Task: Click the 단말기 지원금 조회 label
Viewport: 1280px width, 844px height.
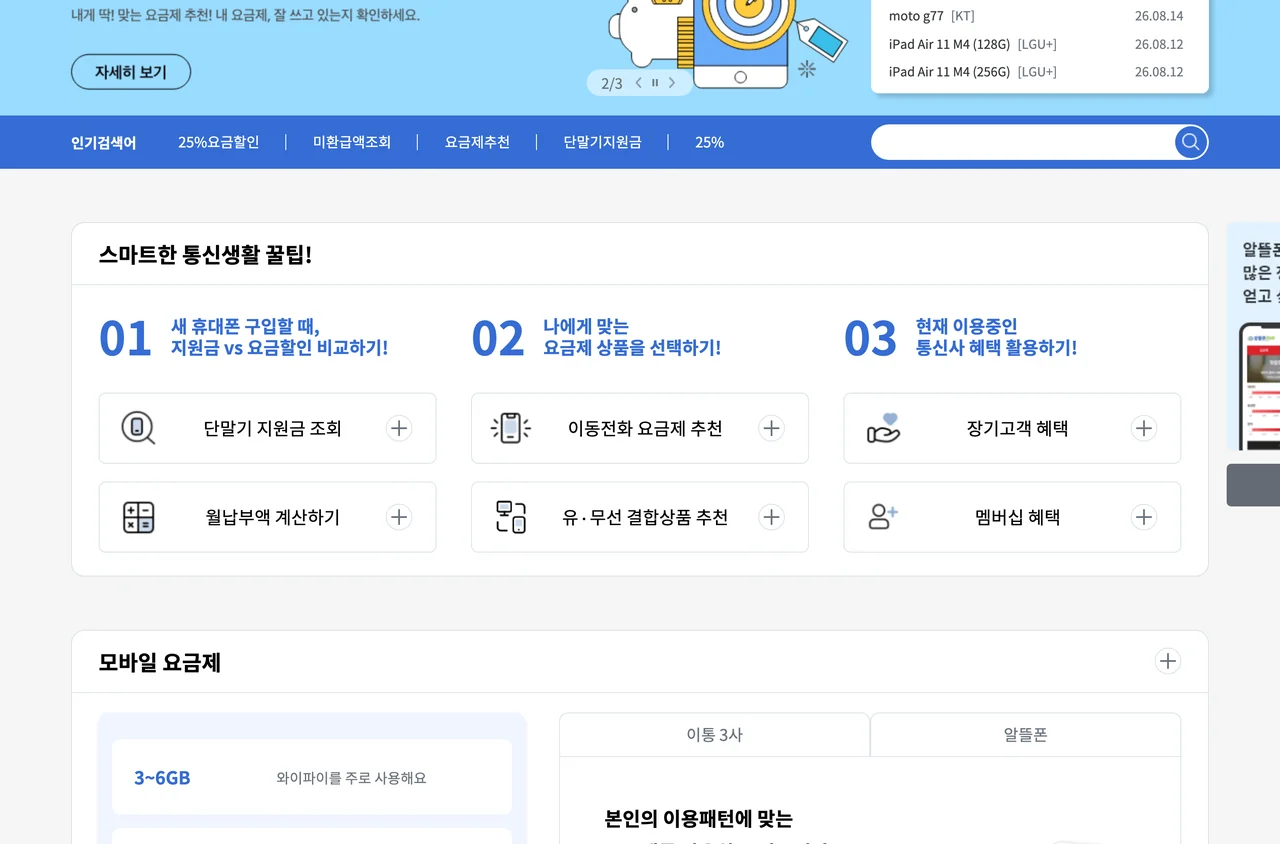Action: pyautogui.click(x=272, y=428)
